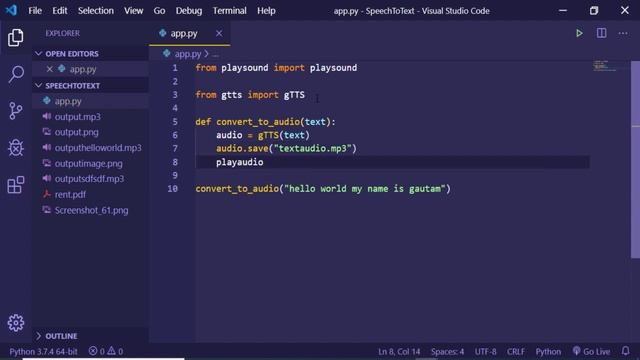Change language mode via Python
This screenshot has height=360, width=640.
[548, 351]
